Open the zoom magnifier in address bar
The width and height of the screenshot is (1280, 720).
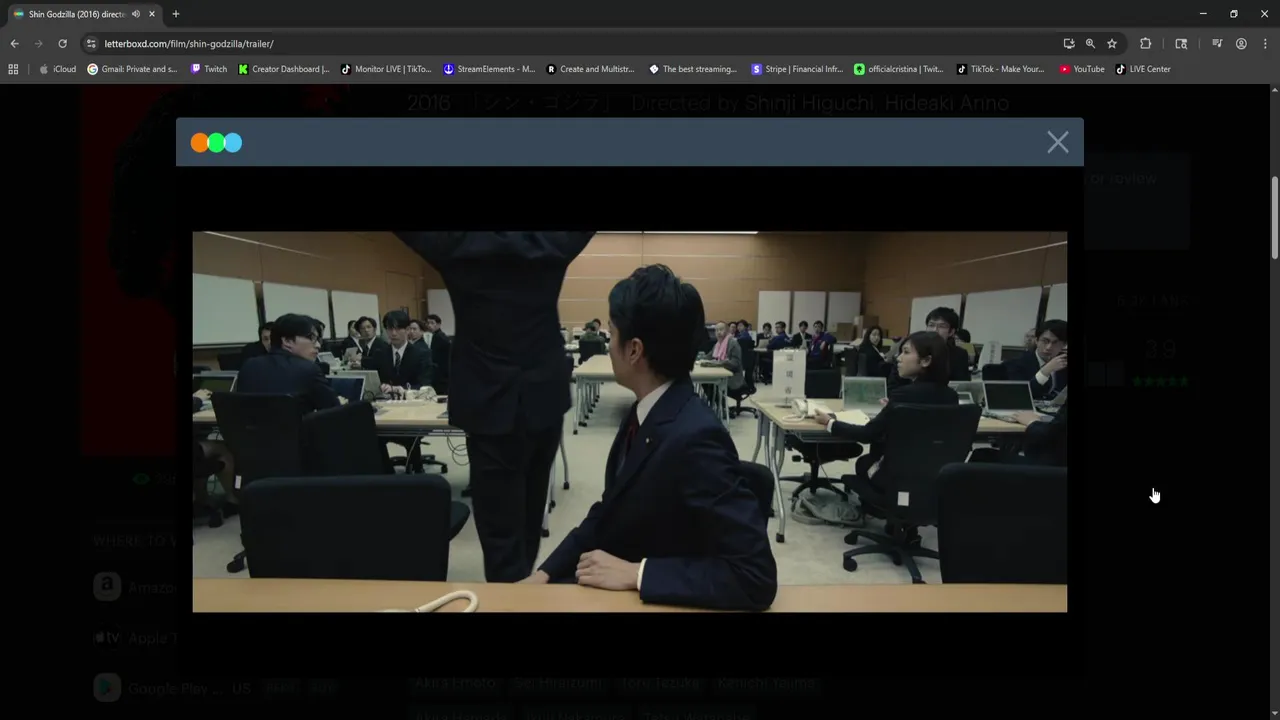tap(1090, 44)
